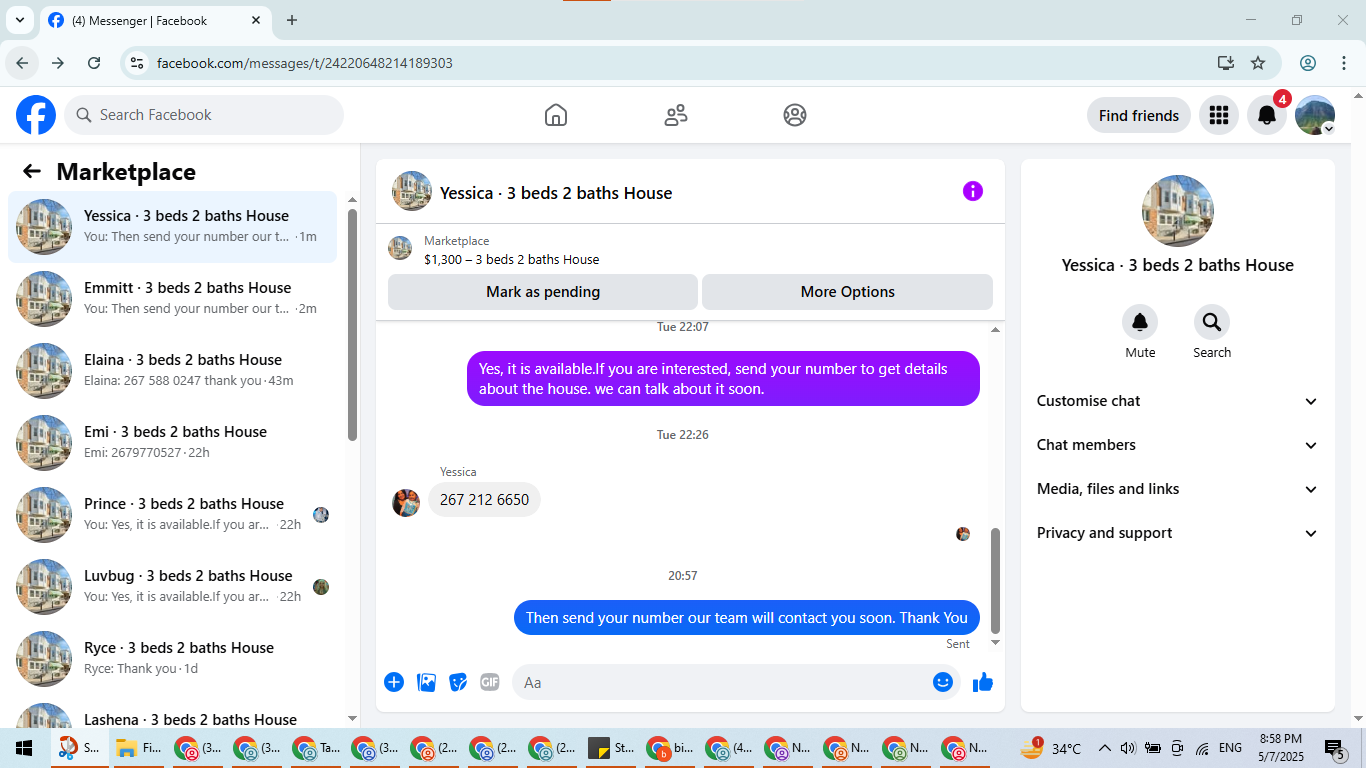Click Find friends button
This screenshot has height=768, width=1366.
1139,115
